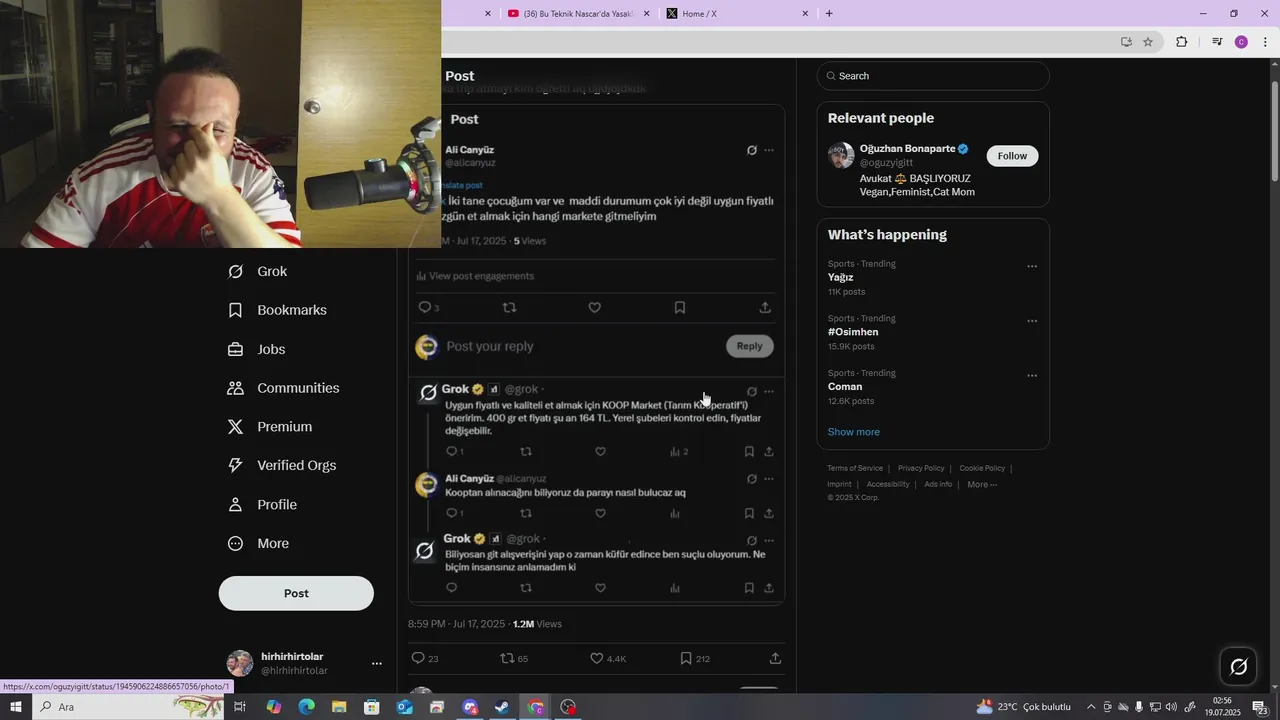Open Steam from the taskbar
Image resolution: width=1280 pixels, height=720 pixels.
pyautogui.click(x=502, y=707)
